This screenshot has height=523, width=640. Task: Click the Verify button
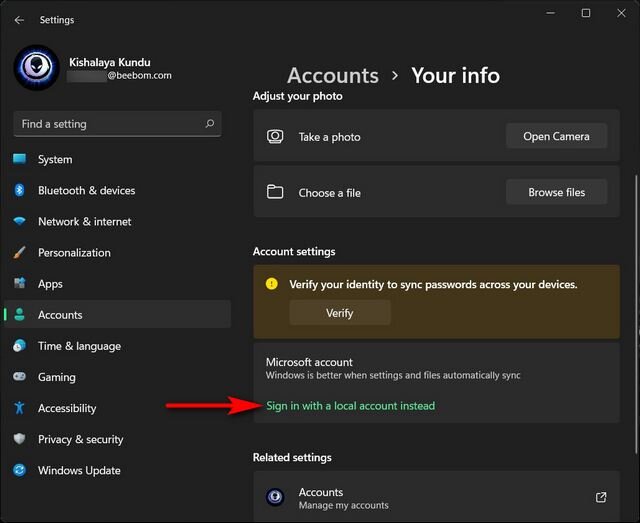click(340, 313)
